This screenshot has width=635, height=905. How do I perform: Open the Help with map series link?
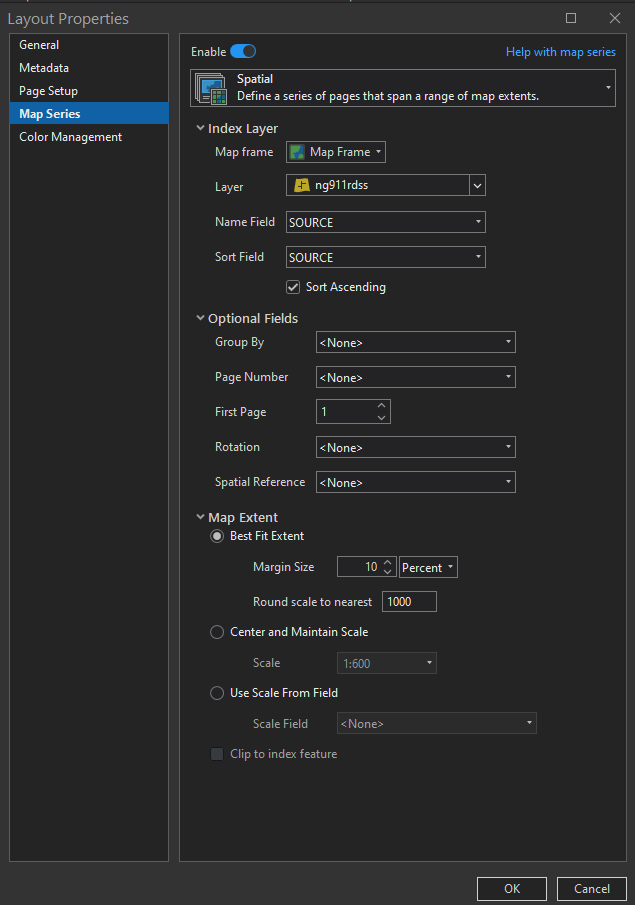pyautogui.click(x=560, y=52)
